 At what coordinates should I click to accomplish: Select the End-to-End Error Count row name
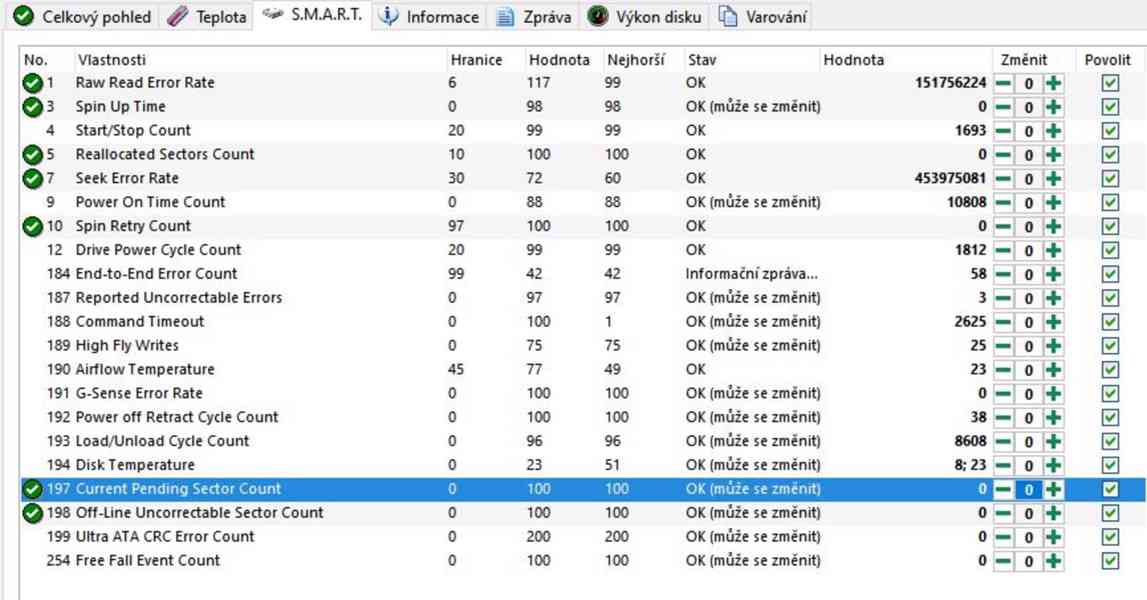tap(157, 274)
